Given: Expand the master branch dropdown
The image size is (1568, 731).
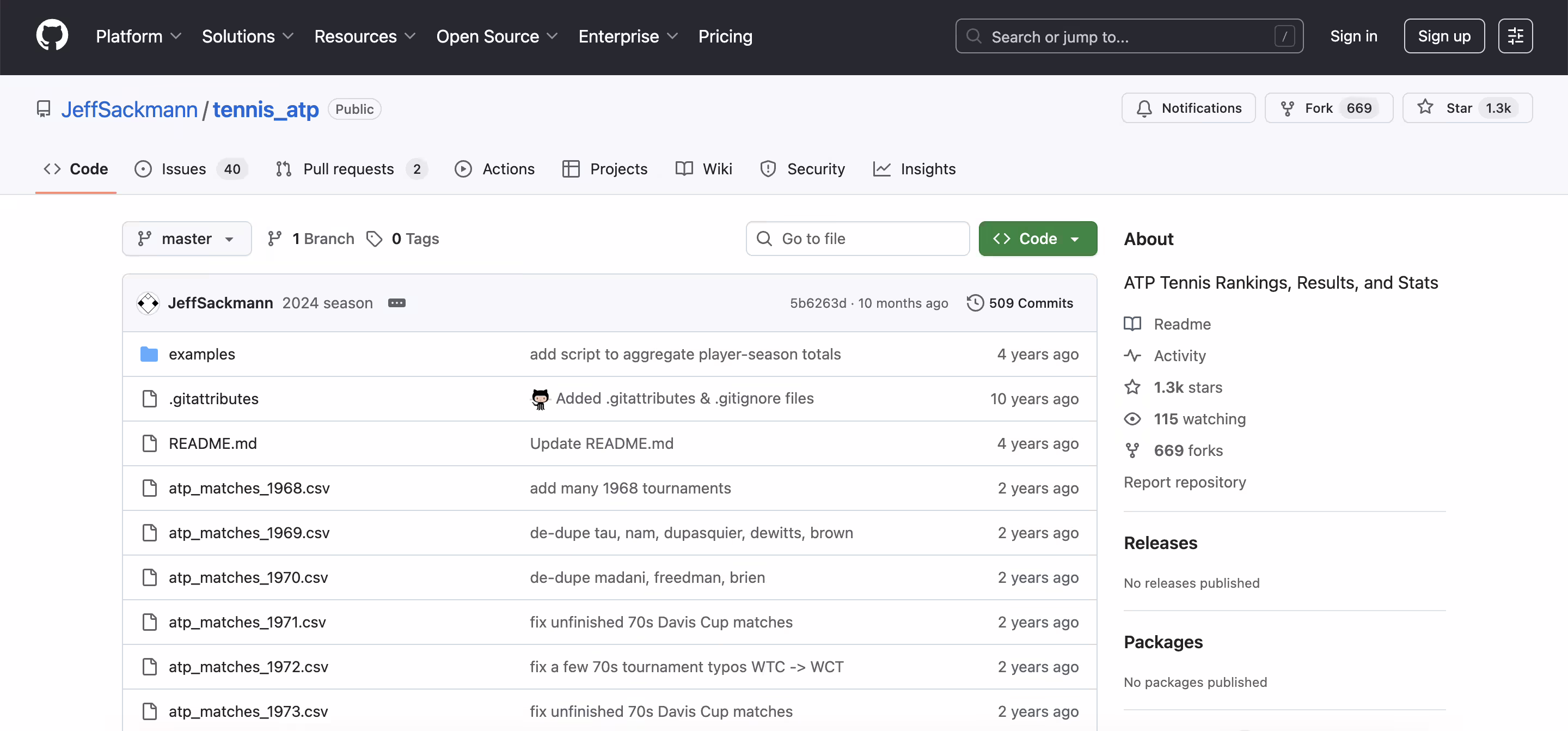Looking at the screenshot, I should [186, 239].
